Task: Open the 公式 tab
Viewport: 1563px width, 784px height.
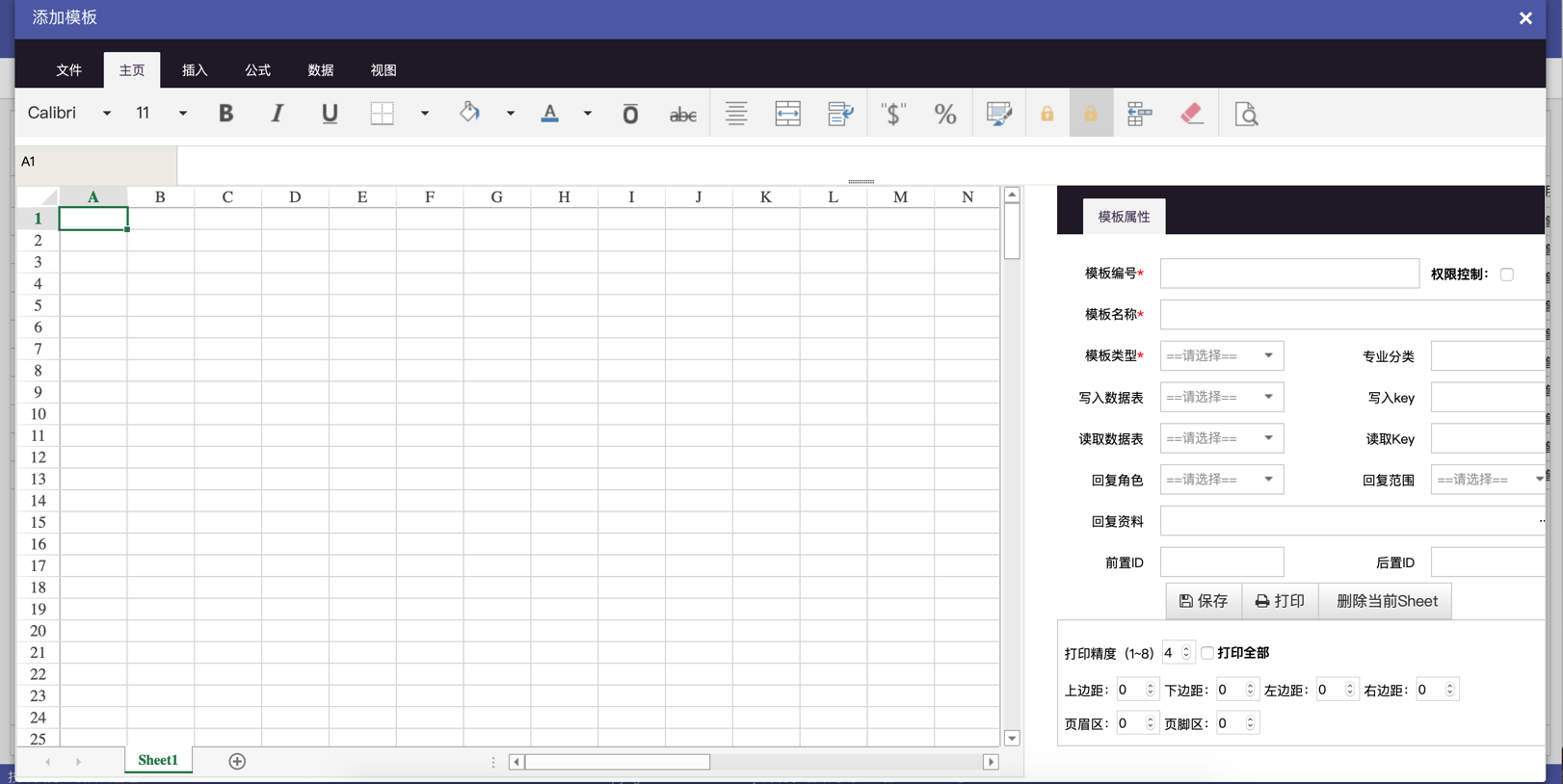Action: (x=257, y=70)
